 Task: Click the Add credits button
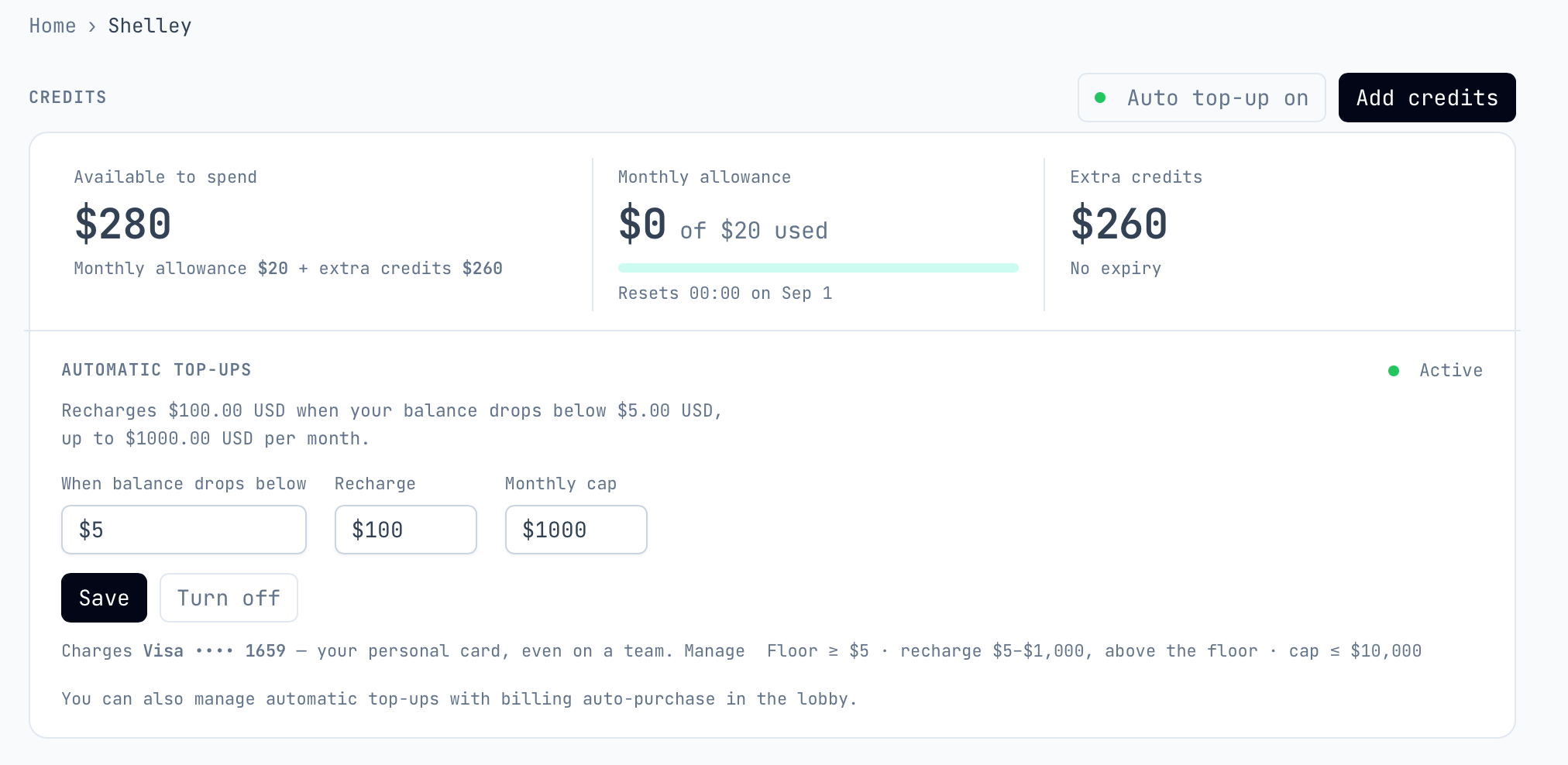tap(1427, 98)
